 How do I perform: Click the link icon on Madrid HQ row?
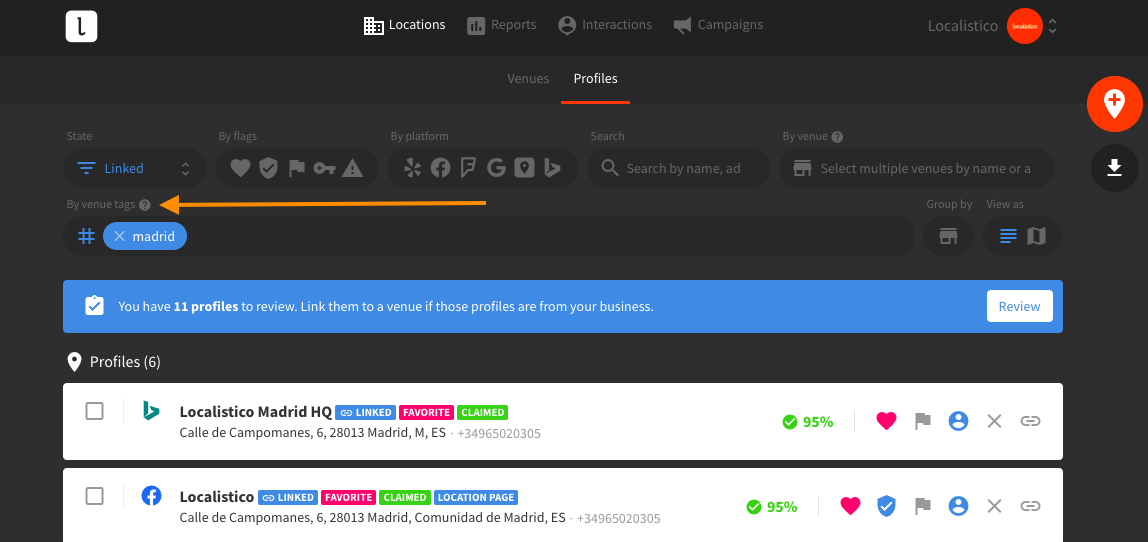coord(1030,421)
